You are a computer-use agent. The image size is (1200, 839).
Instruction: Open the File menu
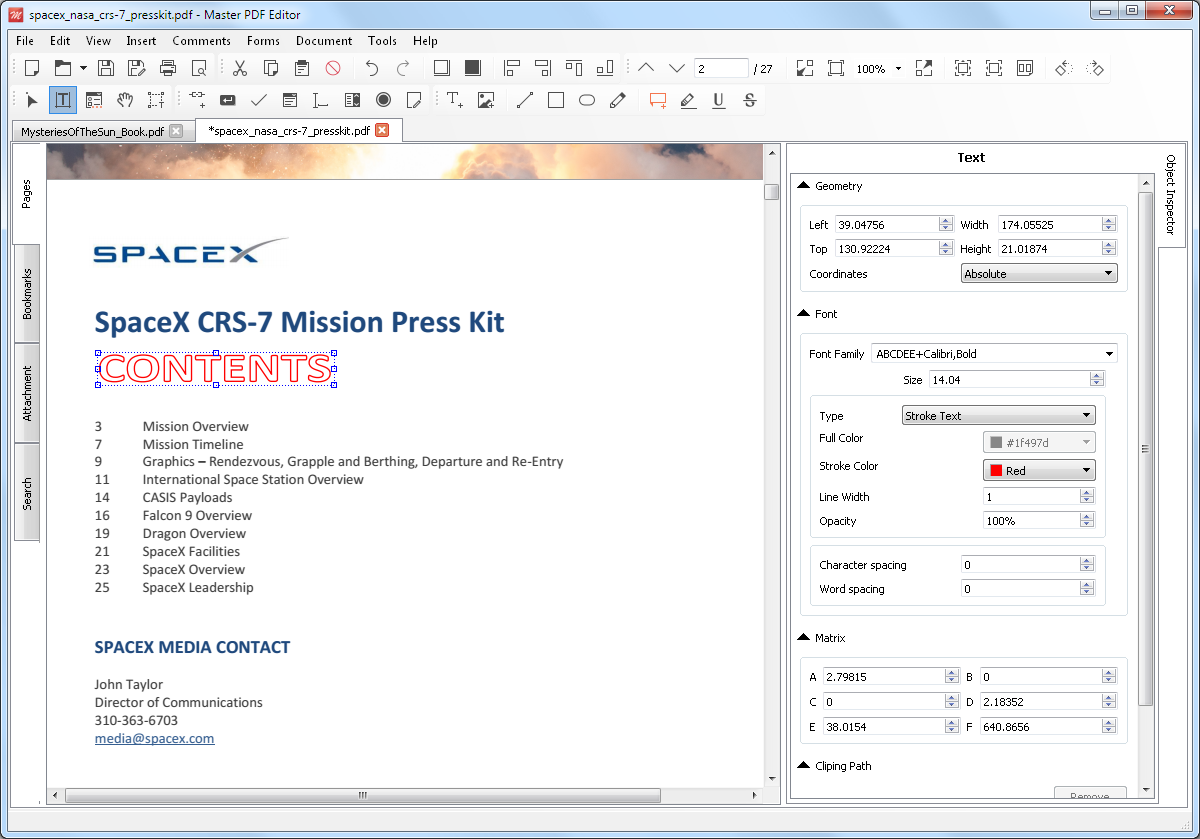[x=25, y=41]
